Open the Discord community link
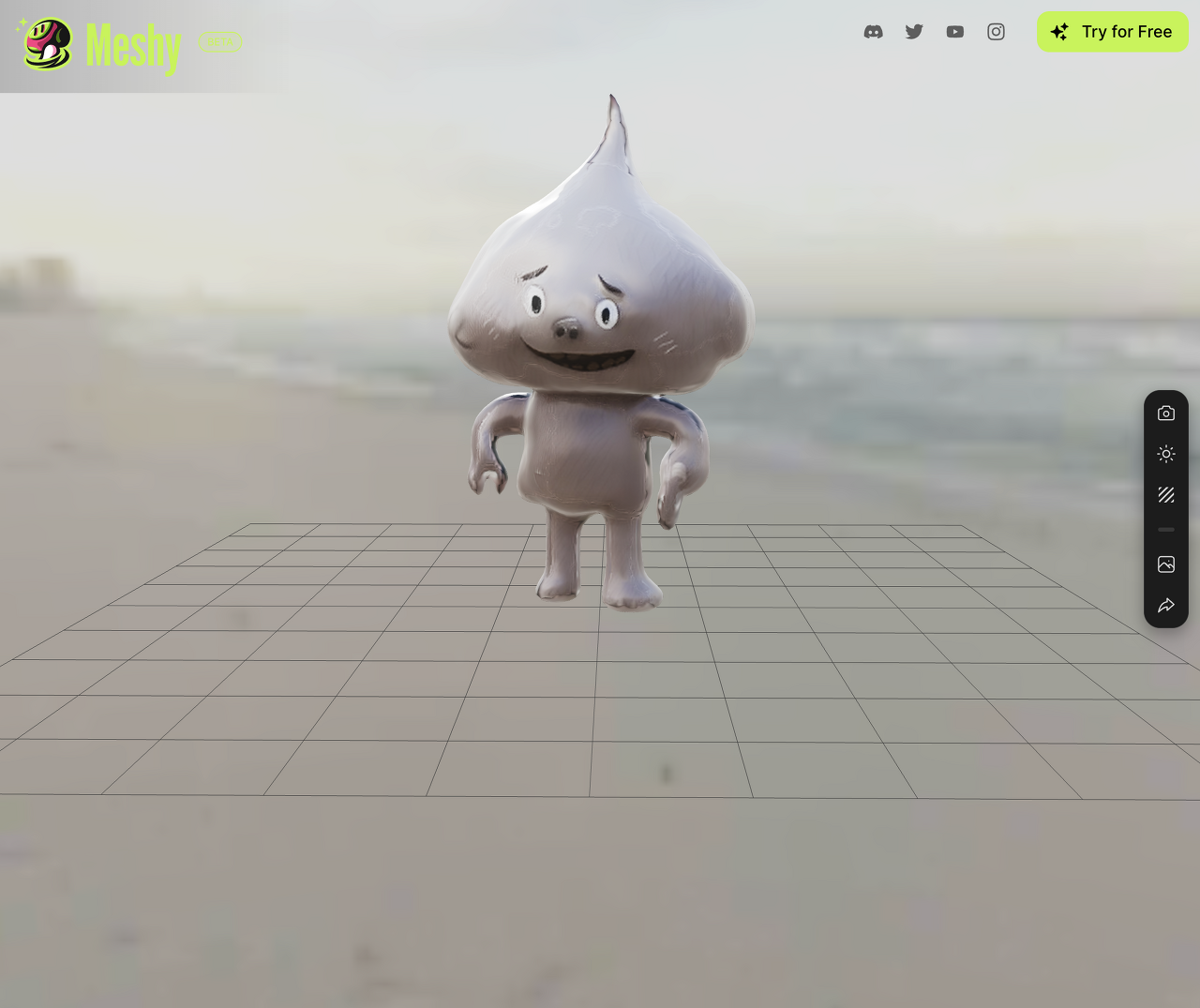 pos(873,32)
